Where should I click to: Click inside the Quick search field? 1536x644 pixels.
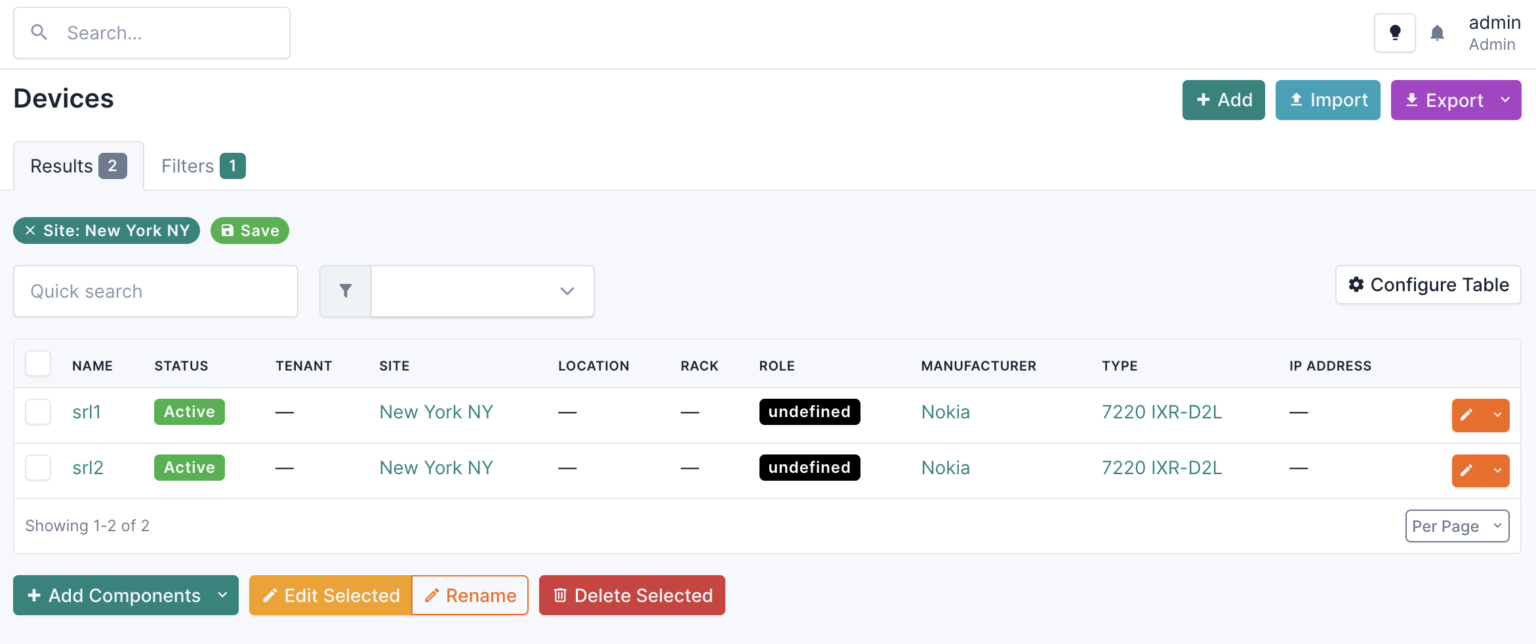[x=155, y=291]
